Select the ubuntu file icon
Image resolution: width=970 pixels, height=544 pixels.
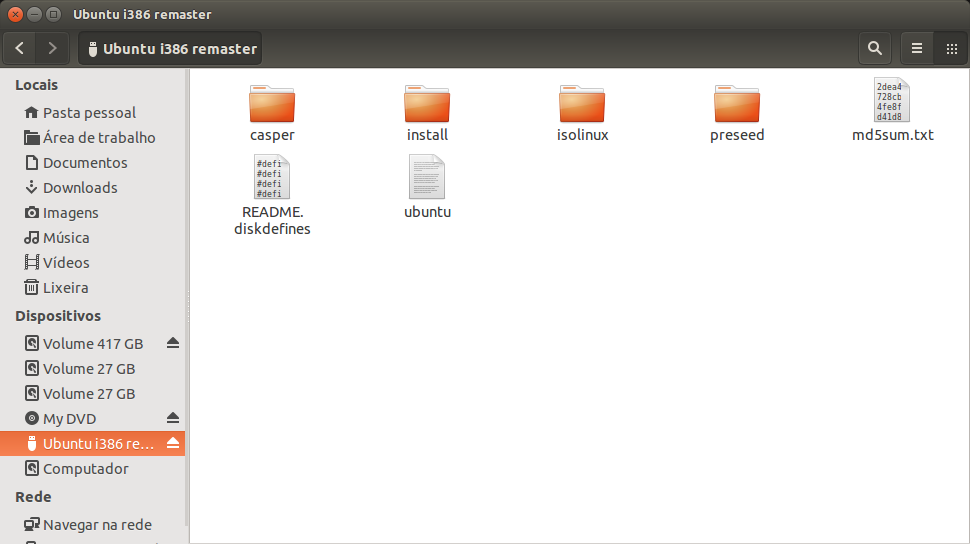427,177
